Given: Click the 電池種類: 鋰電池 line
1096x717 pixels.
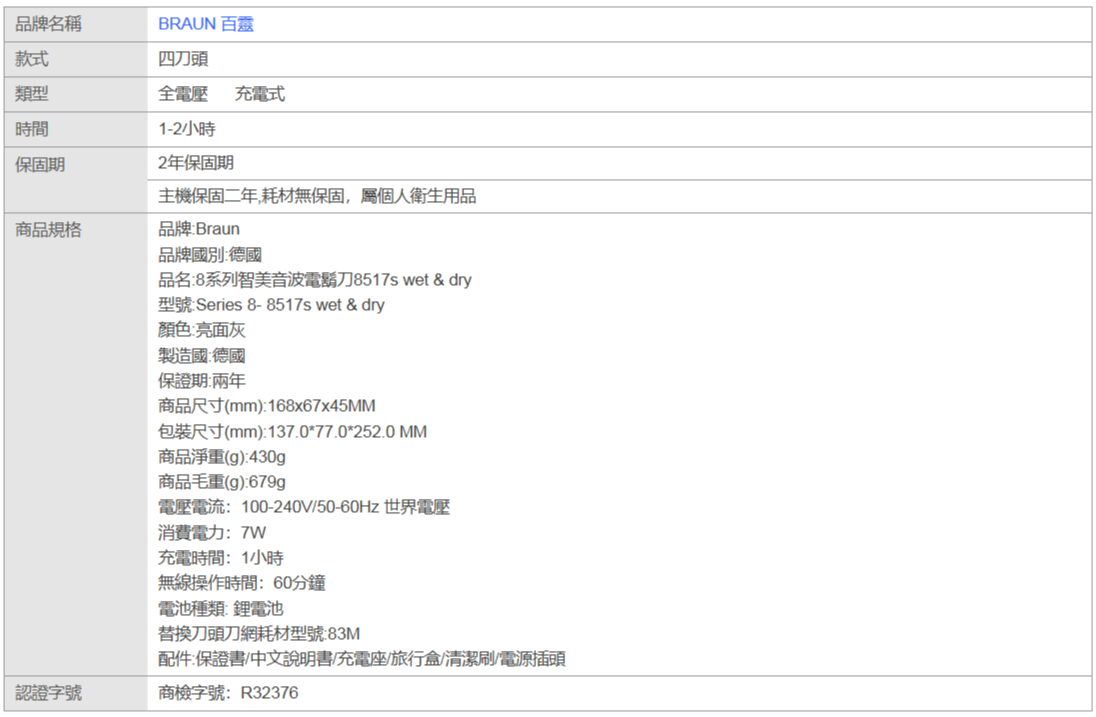Looking at the screenshot, I should click(220, 609).
